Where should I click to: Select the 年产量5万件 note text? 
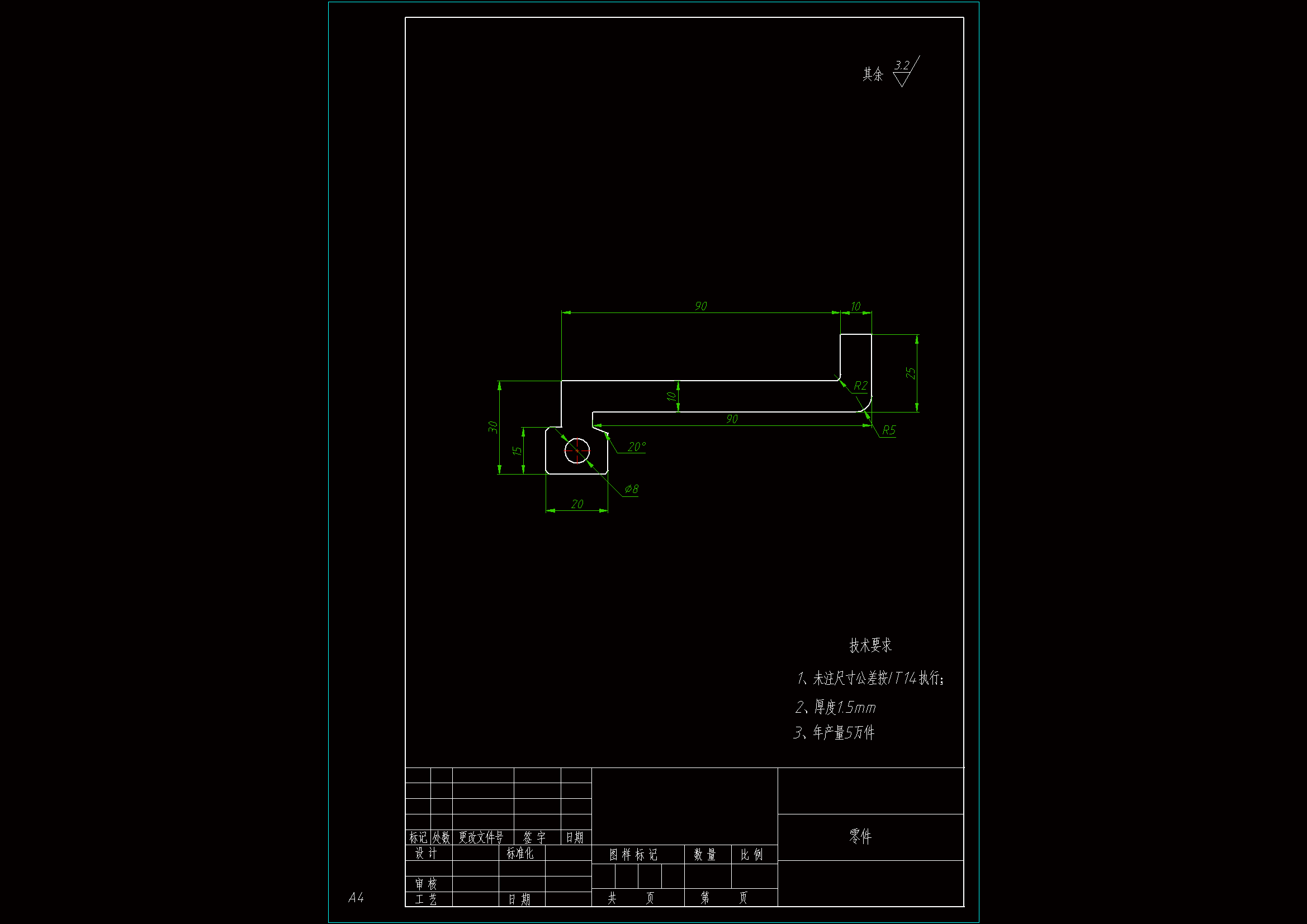(835, 733)
